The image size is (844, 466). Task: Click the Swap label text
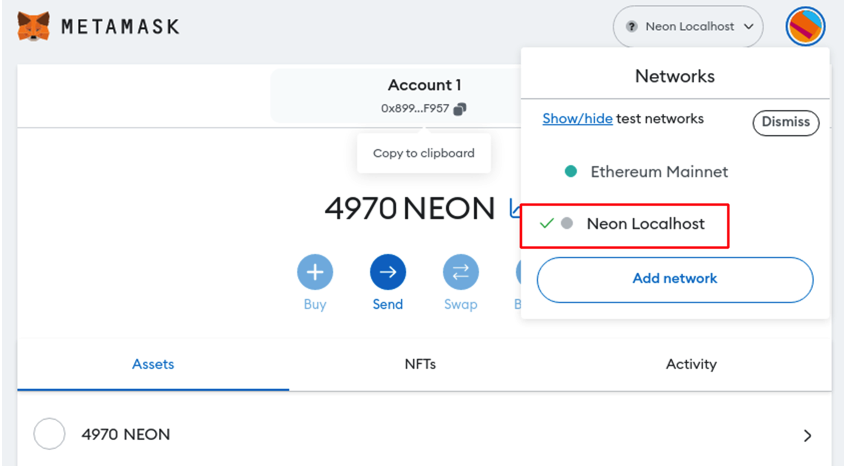point(461,305)
